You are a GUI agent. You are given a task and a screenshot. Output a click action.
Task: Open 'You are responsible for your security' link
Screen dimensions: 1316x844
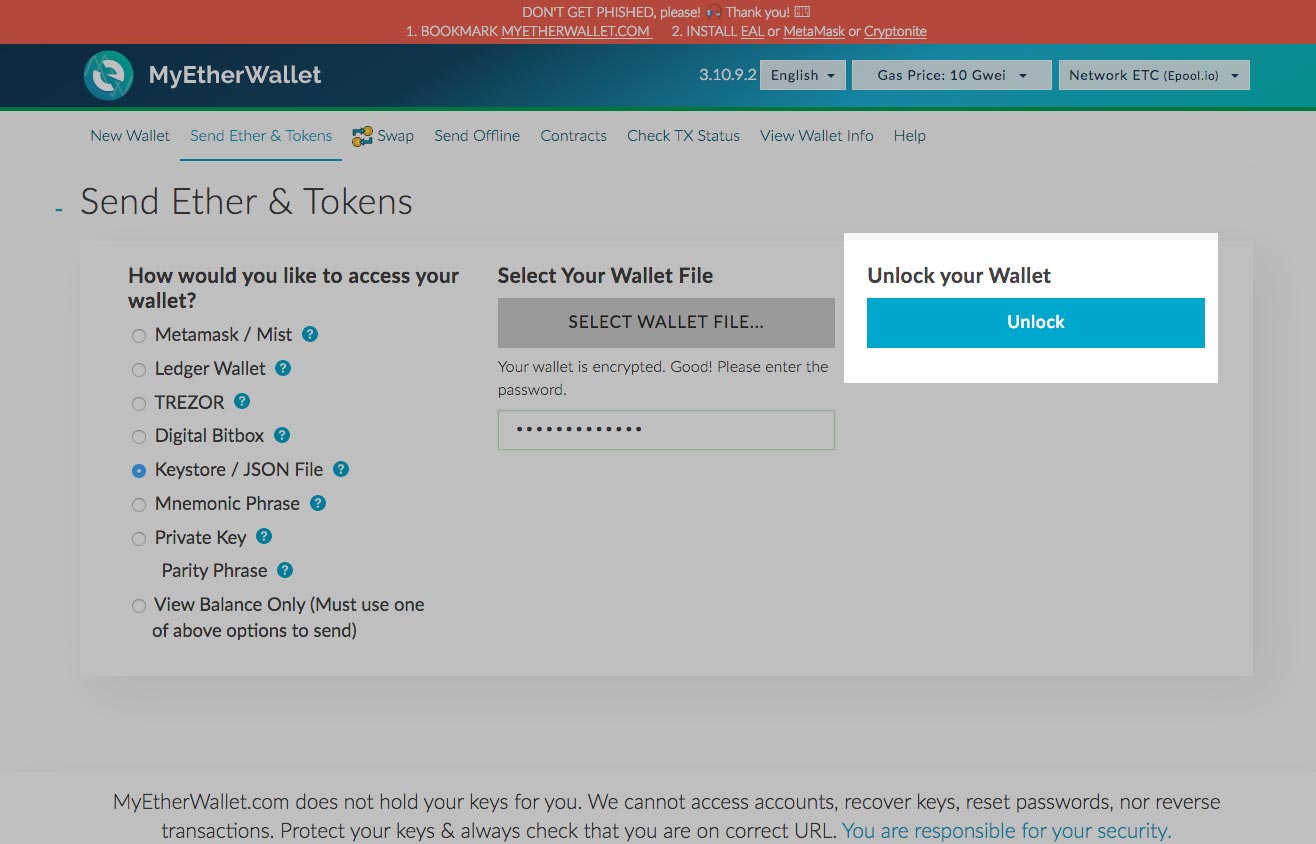click(x=1006, y=831)
